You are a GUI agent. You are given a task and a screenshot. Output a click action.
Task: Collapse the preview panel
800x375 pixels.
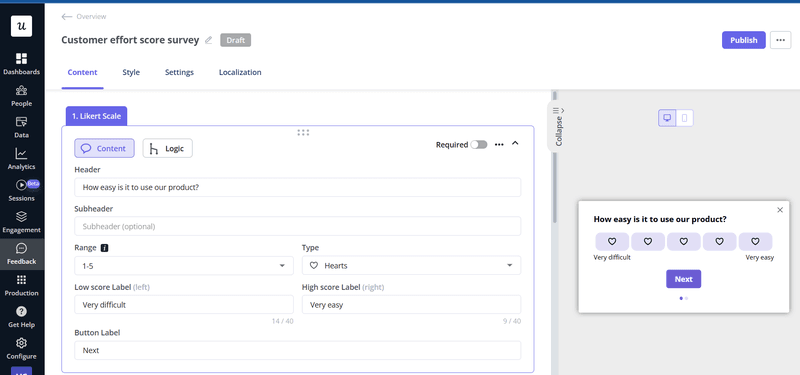click(559, 127)
